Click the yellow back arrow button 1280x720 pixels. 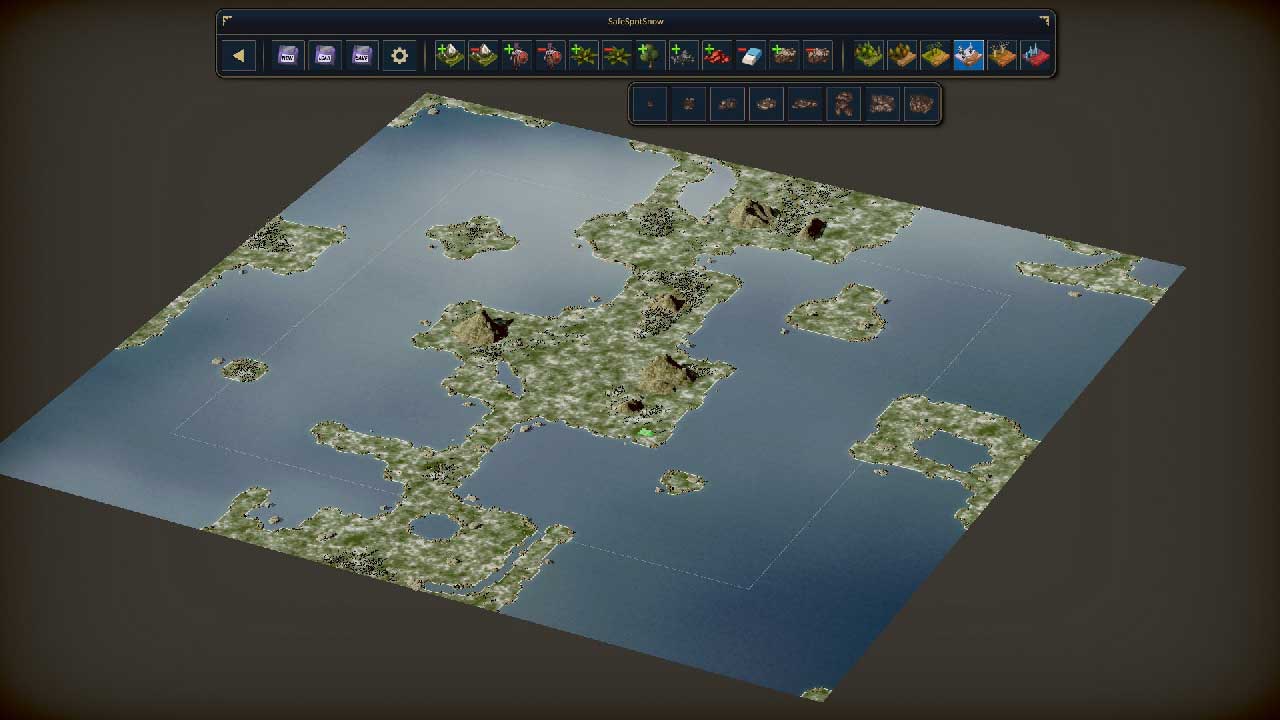point(239,56)
